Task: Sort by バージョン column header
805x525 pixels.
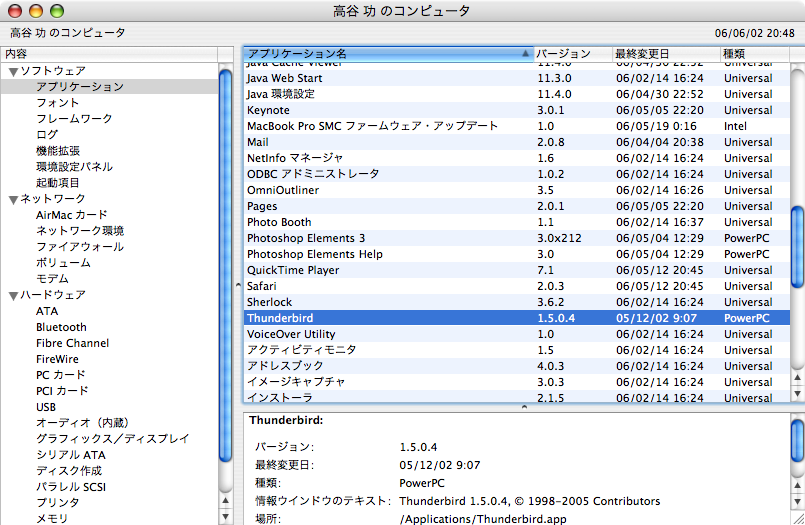Action: point(573,54)
